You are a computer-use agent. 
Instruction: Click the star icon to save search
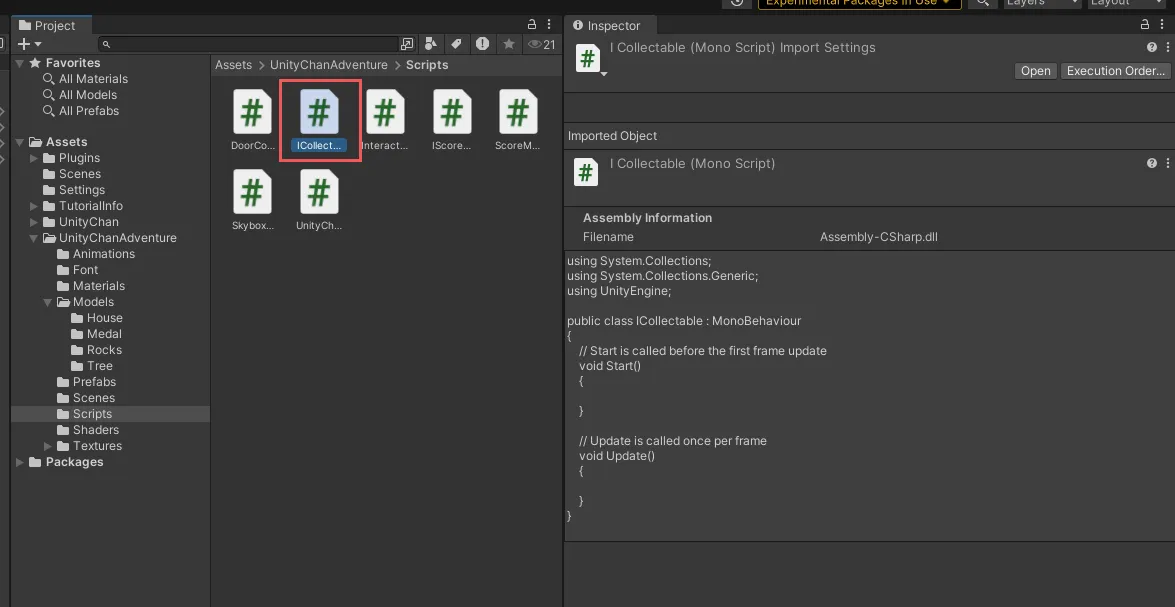pos(509,44)
